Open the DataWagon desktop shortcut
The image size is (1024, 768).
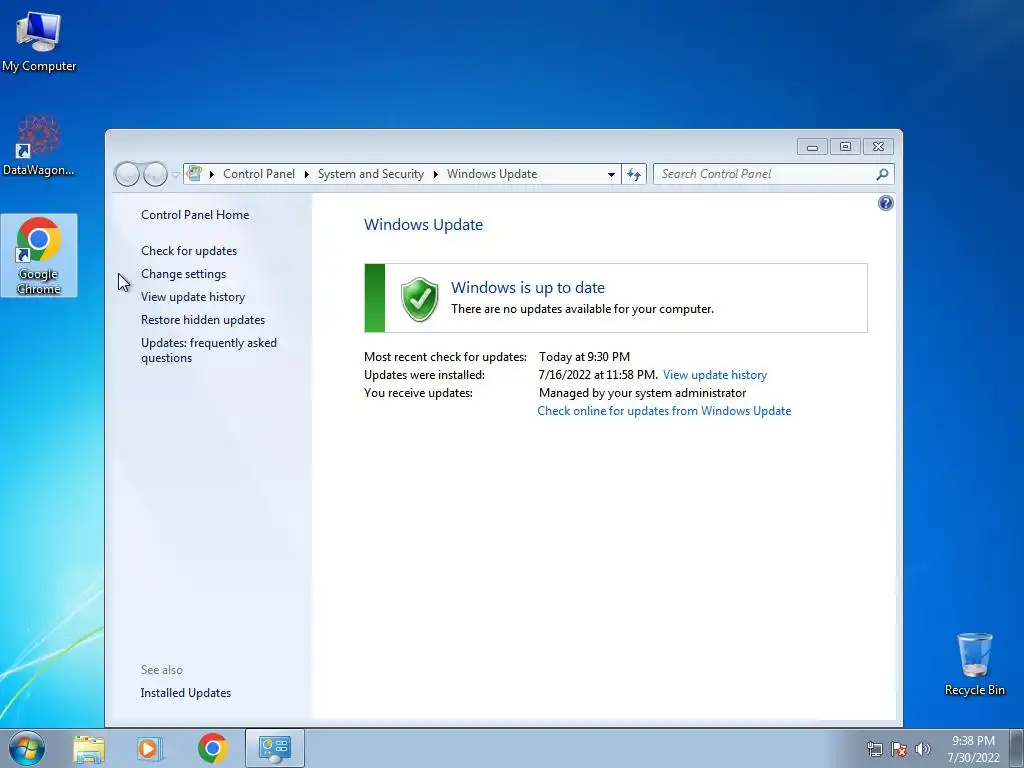[39, 146]
